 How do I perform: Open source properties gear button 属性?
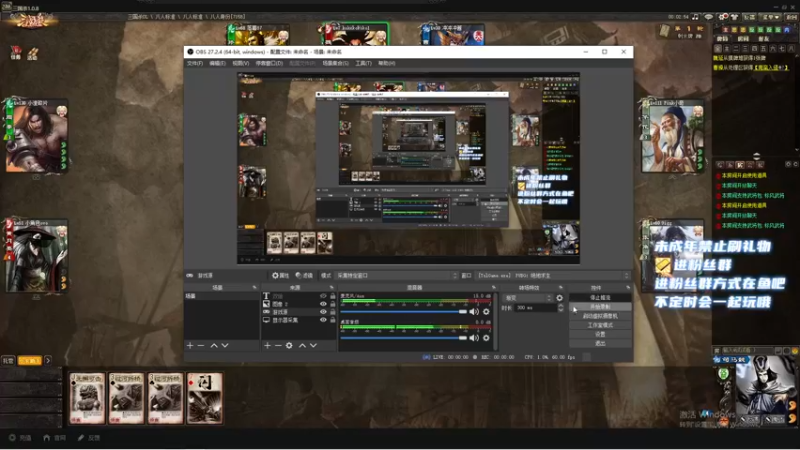[280, 276]
